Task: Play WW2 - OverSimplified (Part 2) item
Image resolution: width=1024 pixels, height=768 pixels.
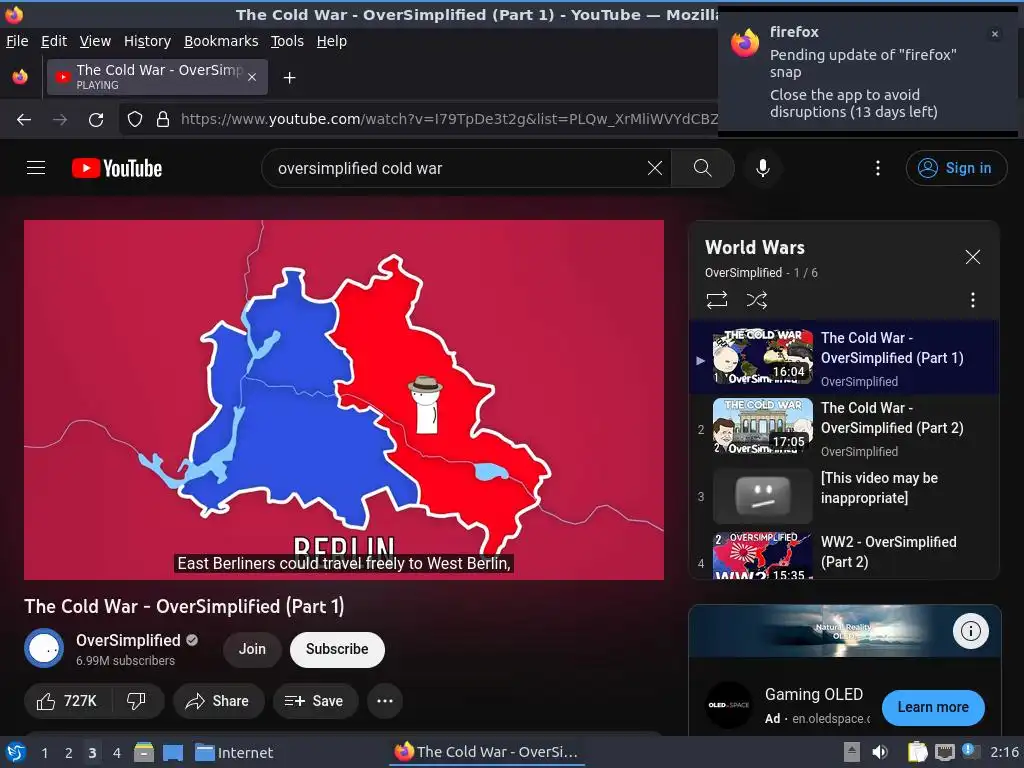Action: click(844, 554)
